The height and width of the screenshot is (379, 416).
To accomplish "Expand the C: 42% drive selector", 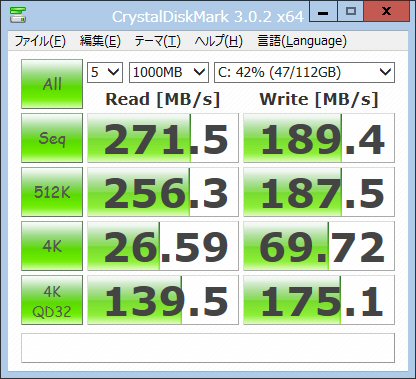I will (304, 72).
